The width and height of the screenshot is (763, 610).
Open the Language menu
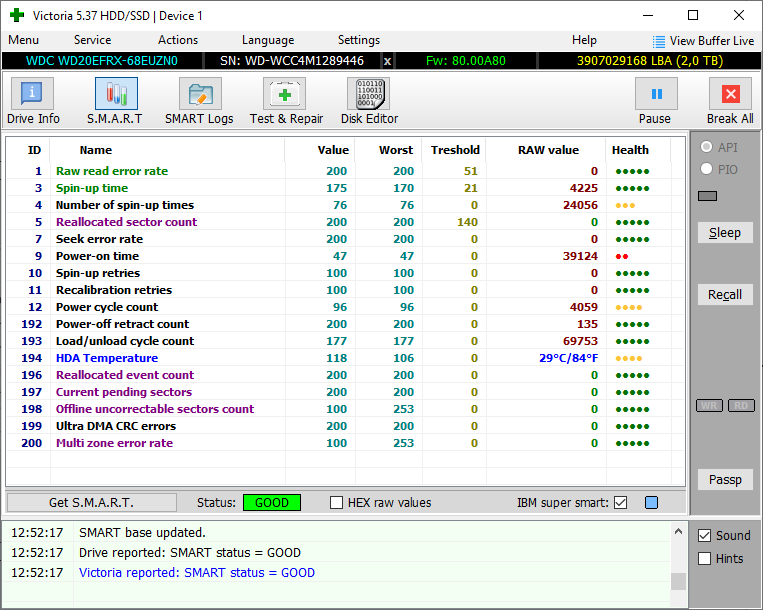[268, 40]
